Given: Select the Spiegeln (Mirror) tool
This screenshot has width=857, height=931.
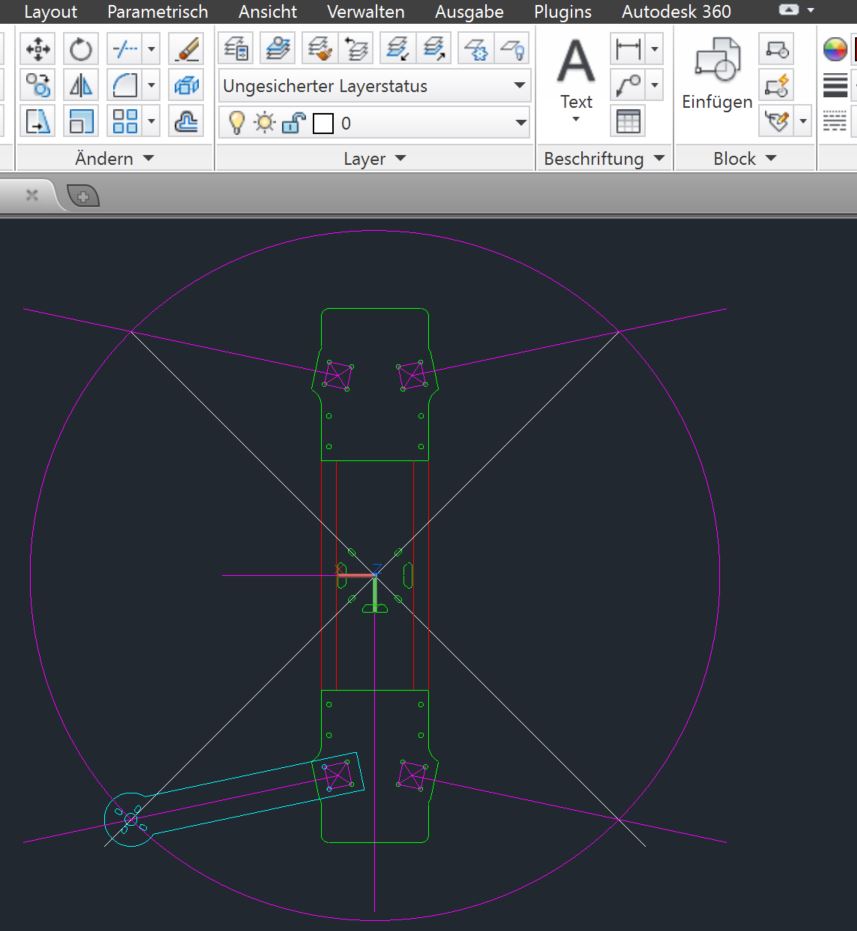Looking at the screenshot, I should [x=80, y=83].
